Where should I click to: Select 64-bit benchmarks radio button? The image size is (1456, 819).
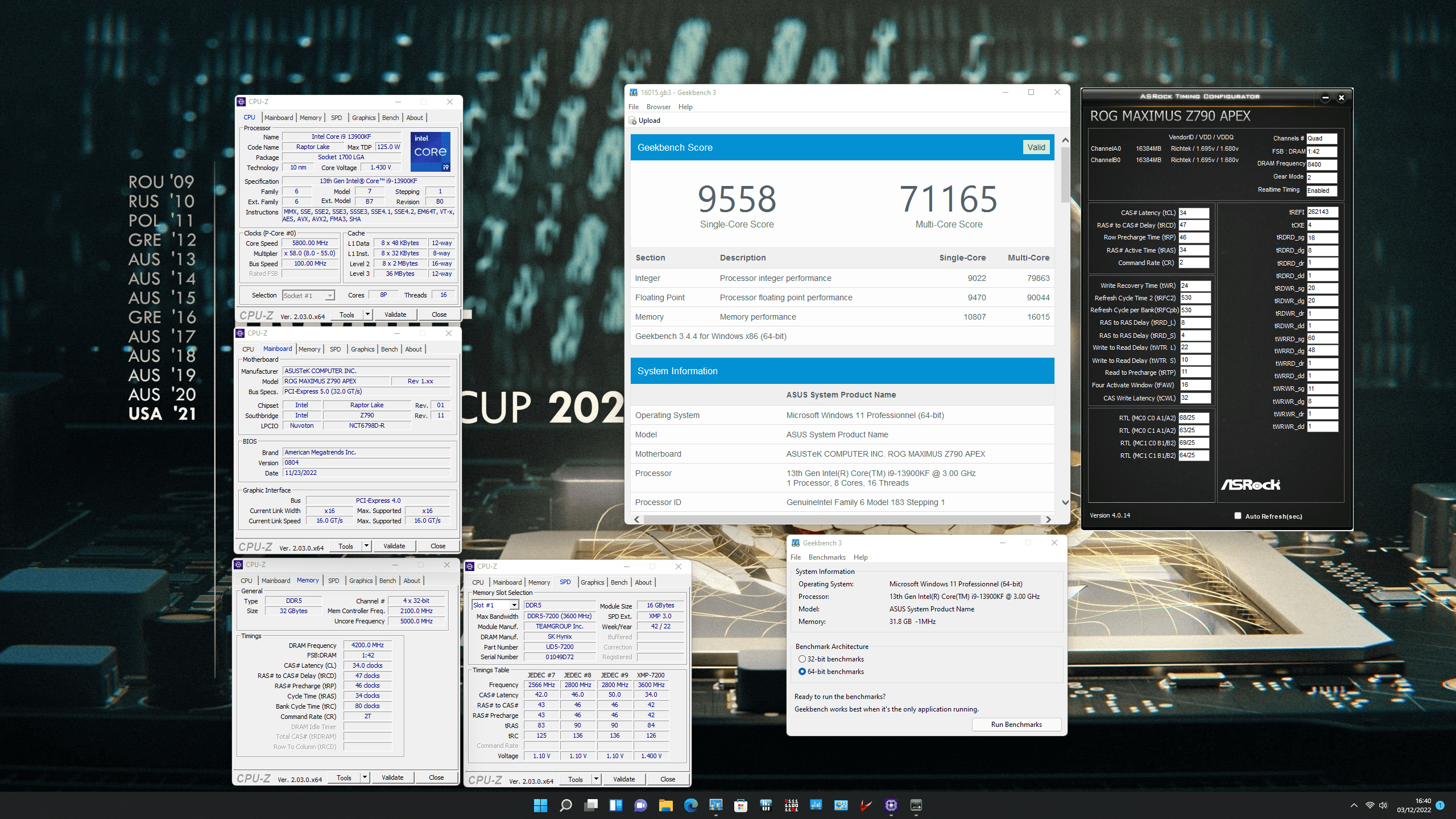coord(802,671)
